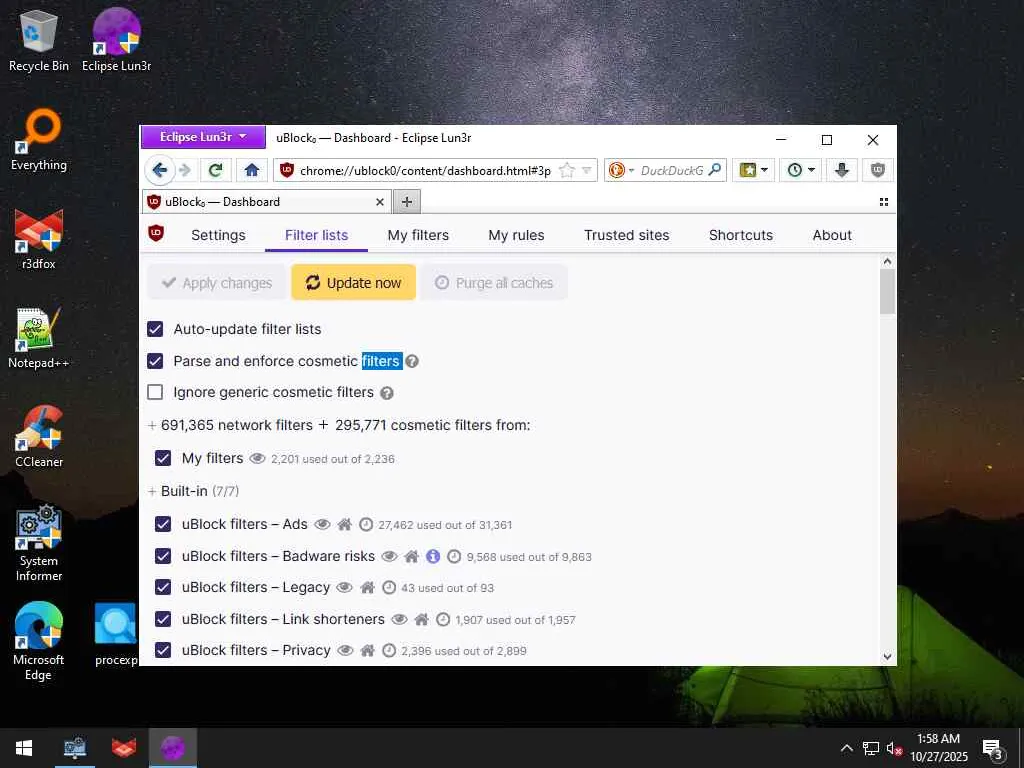Open URL bar history dropdown arrow
This screenshot has width=1024, height=768.
click(586, 170)
